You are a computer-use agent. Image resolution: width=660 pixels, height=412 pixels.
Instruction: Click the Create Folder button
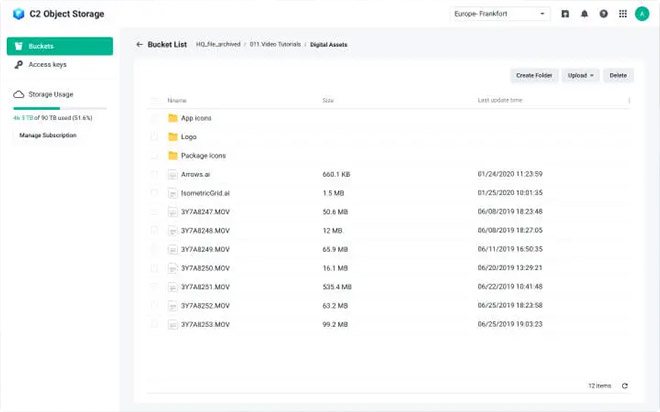(x=533, y=75)
